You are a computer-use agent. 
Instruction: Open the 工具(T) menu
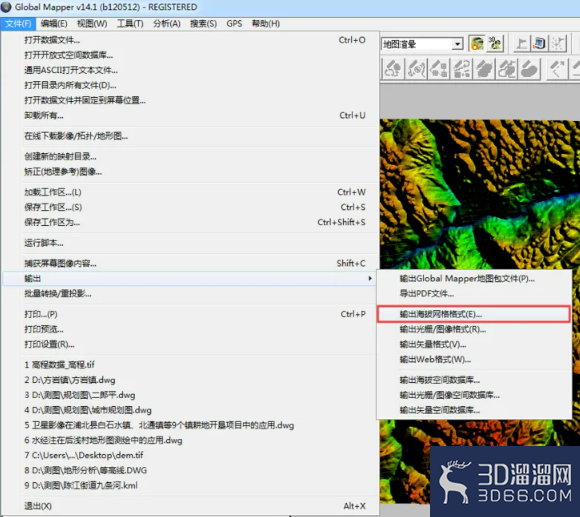tap(130, 24)
